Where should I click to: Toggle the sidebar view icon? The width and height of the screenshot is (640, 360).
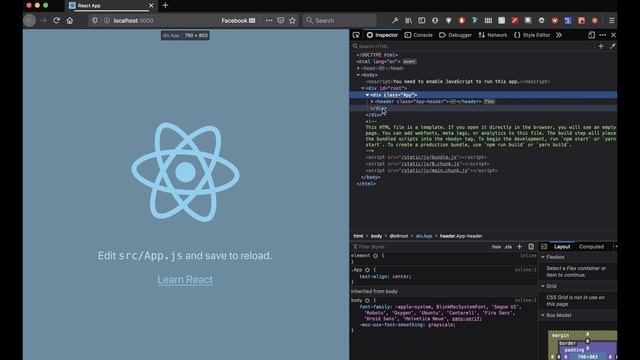pos(422,20)
